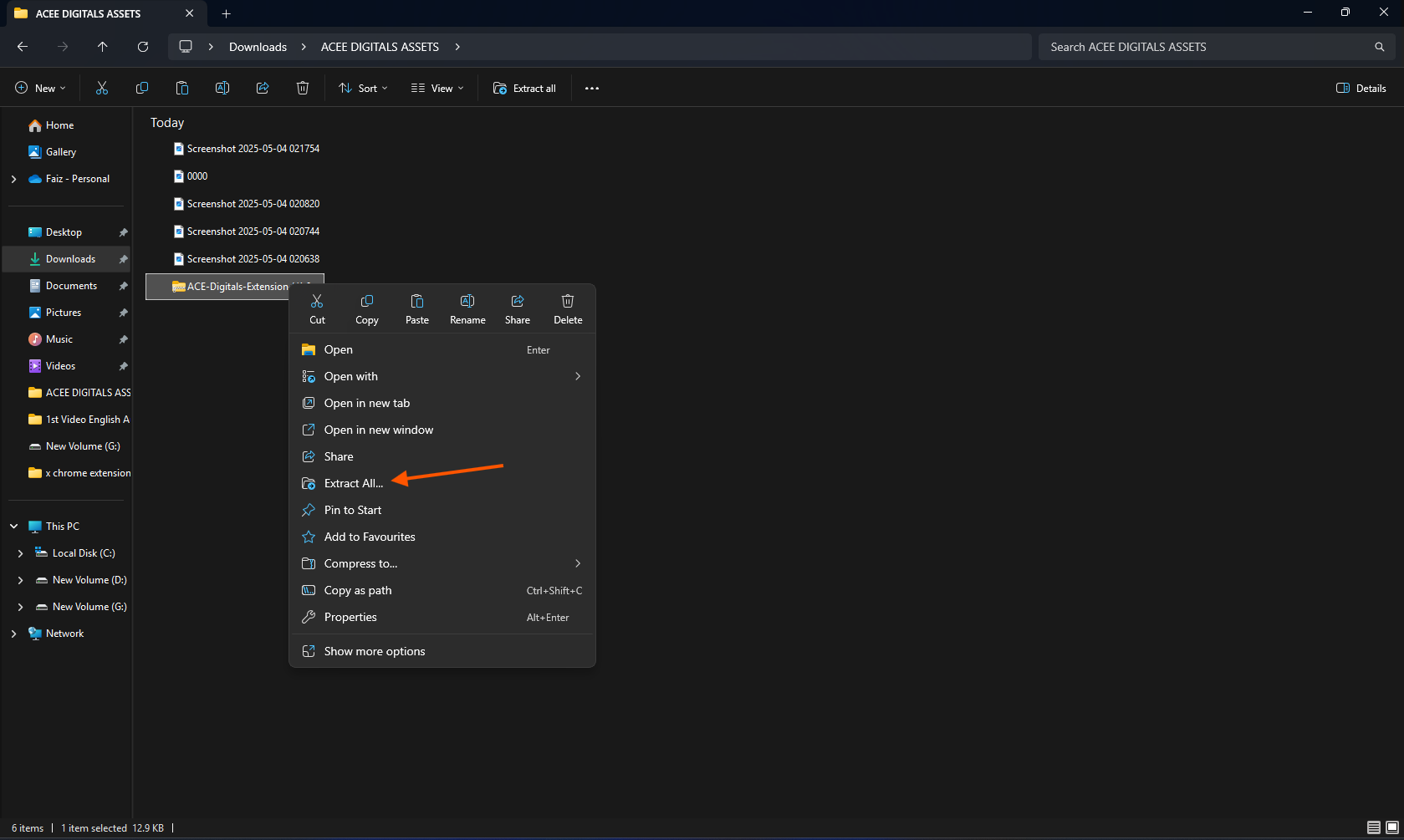Go up one folder level arrow

[x=103, y=47]
